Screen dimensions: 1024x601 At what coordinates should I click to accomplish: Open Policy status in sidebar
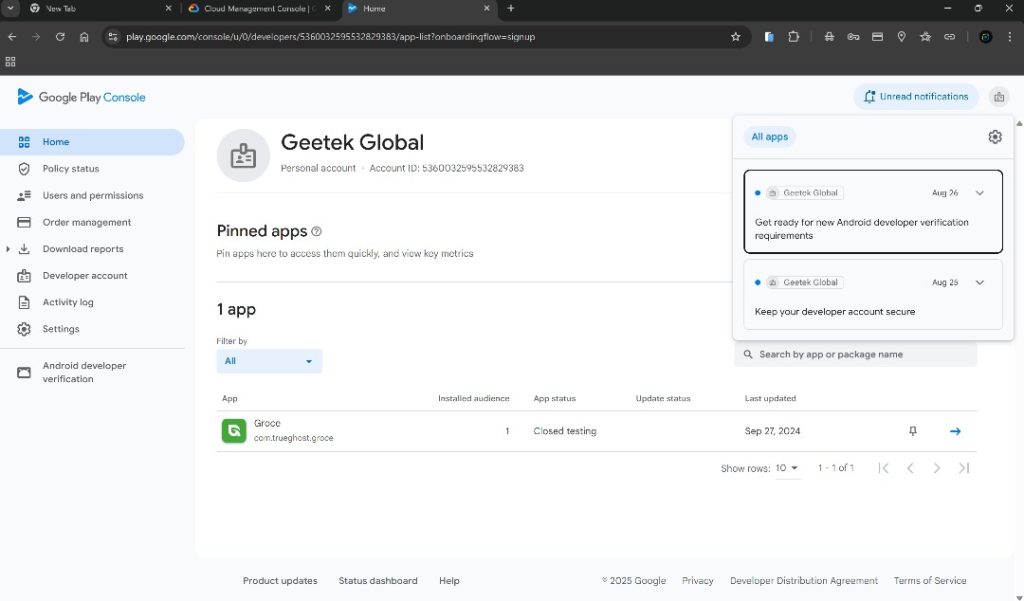(70, 169)
